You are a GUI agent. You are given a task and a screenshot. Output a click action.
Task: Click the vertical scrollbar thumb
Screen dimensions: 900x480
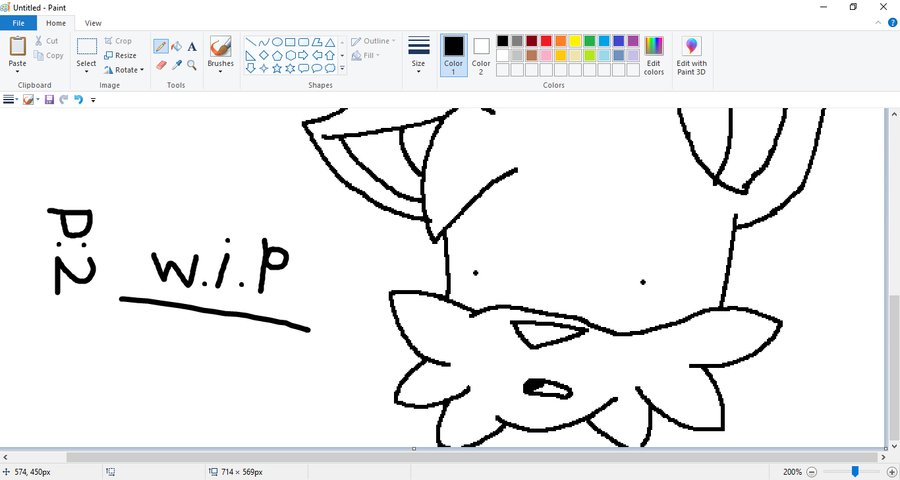click(894, 366)
